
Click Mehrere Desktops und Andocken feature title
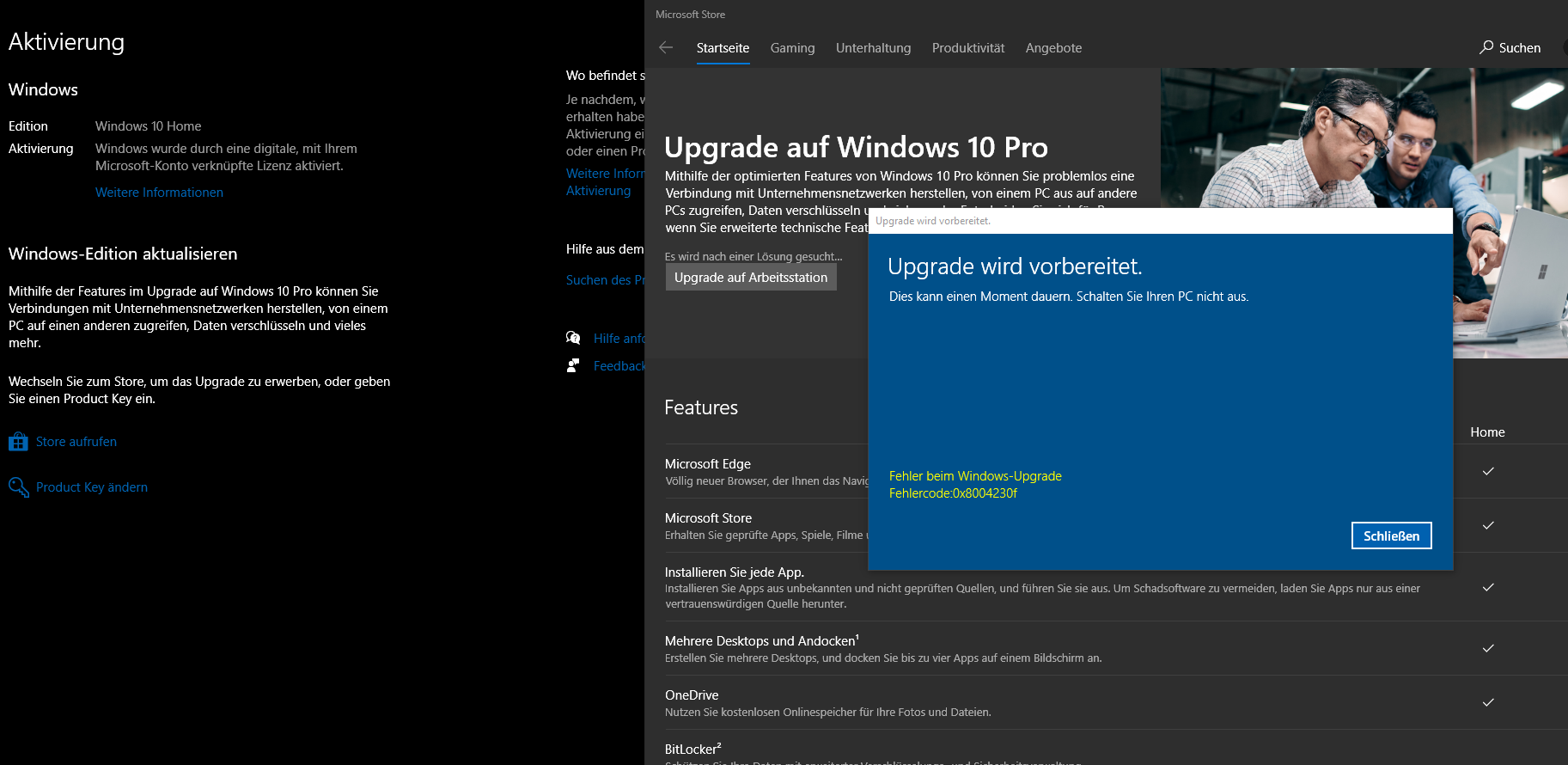(x=761, y=641)
